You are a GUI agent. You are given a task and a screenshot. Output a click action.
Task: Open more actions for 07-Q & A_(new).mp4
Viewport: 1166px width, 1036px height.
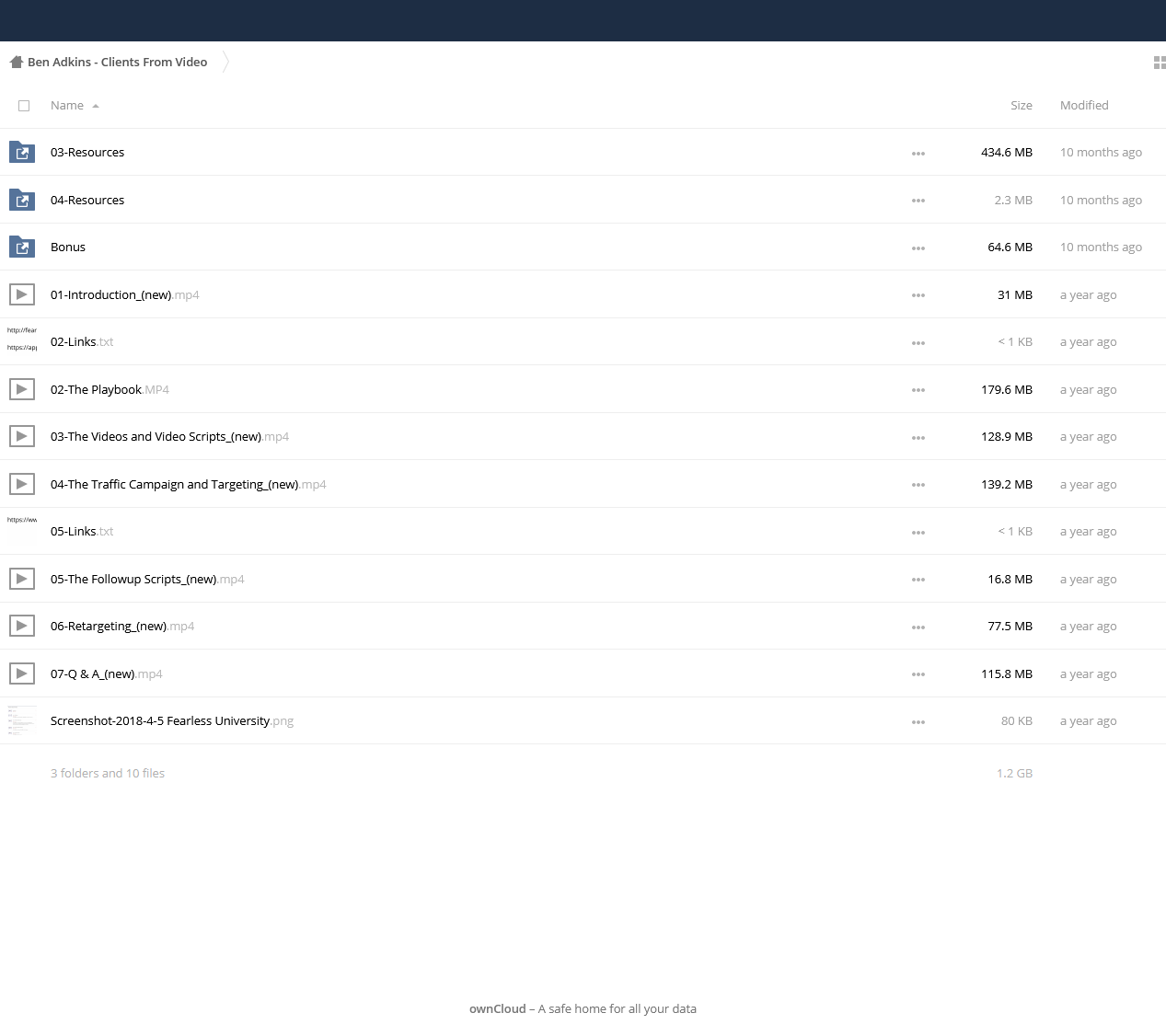[x=918, y=674]
